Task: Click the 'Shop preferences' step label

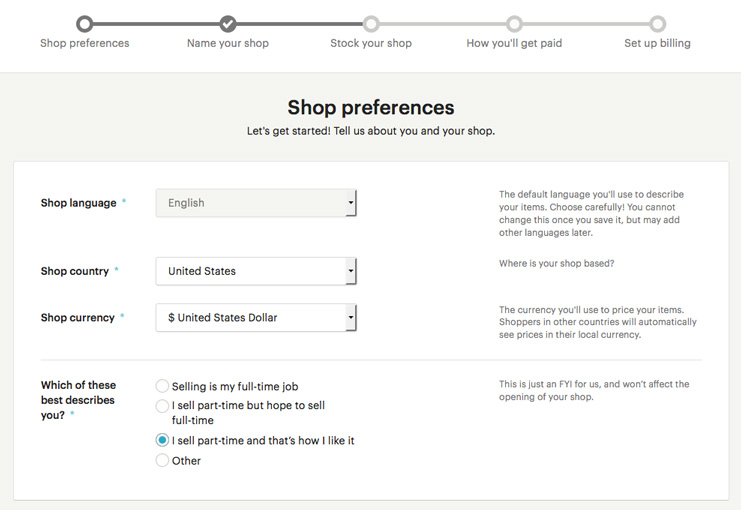Action: click(85, 43)
